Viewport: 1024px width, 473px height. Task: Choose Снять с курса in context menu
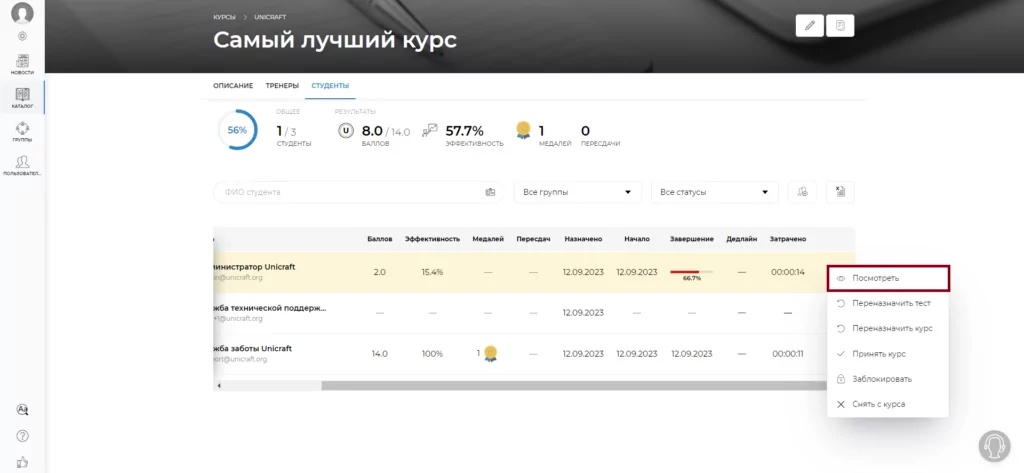[888, 404]
